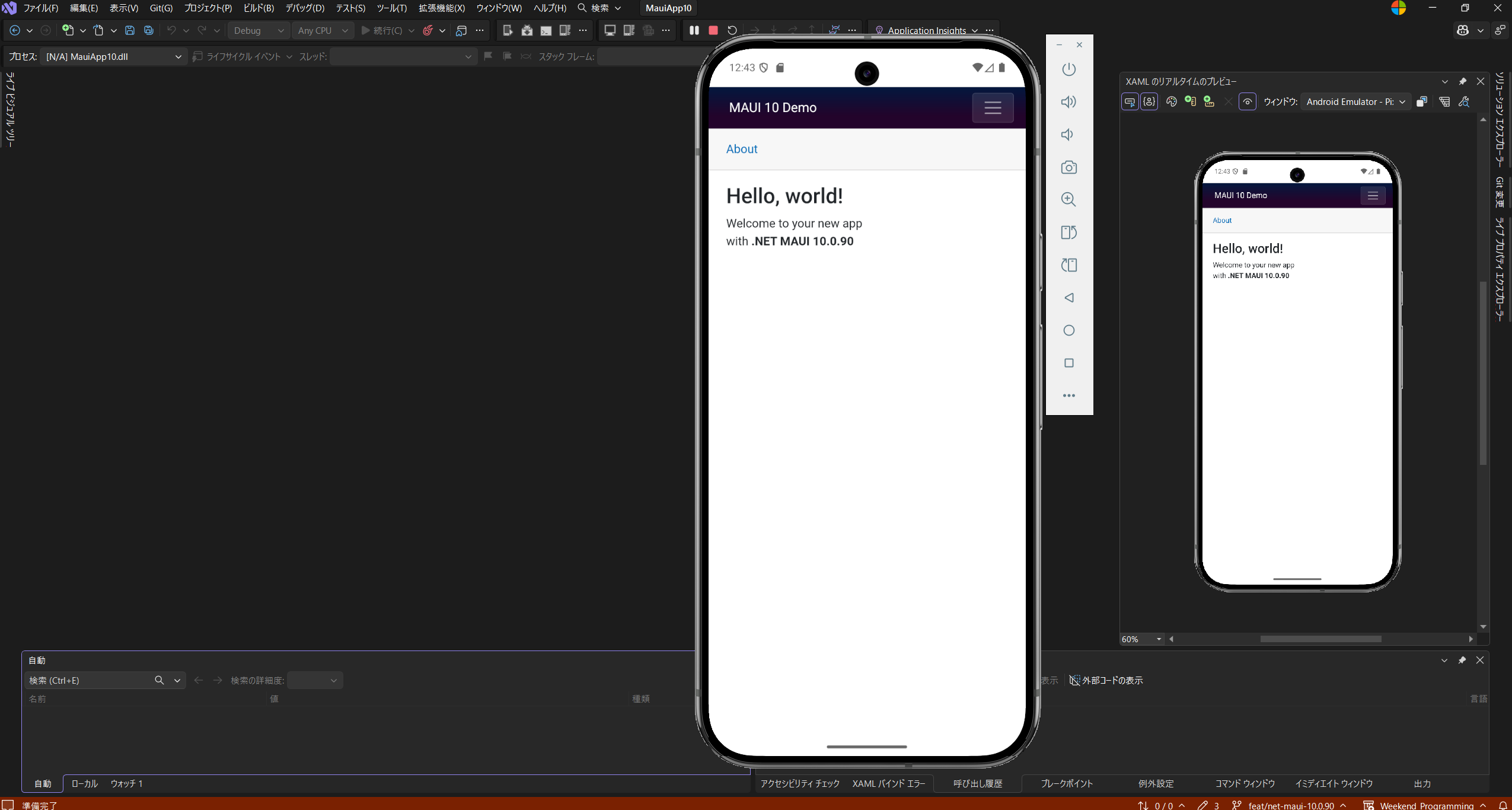Open the Debug menu (デバッグ)
Viewport: 1512px width, 810px height.
pyautogui.click(x=305, y=8)
